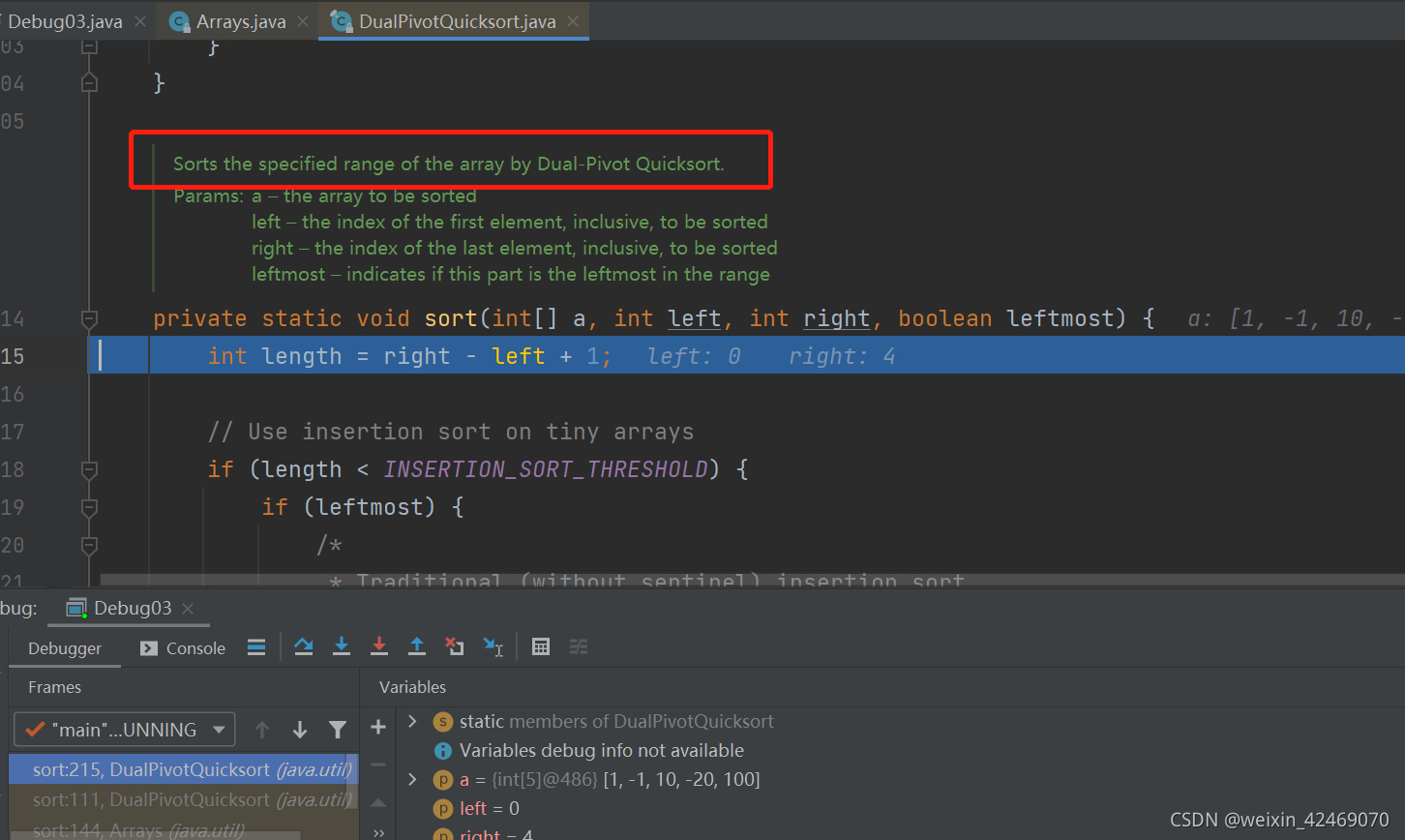The image size is (1405, 840).
Task: Select previous frame up-arrow in Frames
Action: (262, 730)
